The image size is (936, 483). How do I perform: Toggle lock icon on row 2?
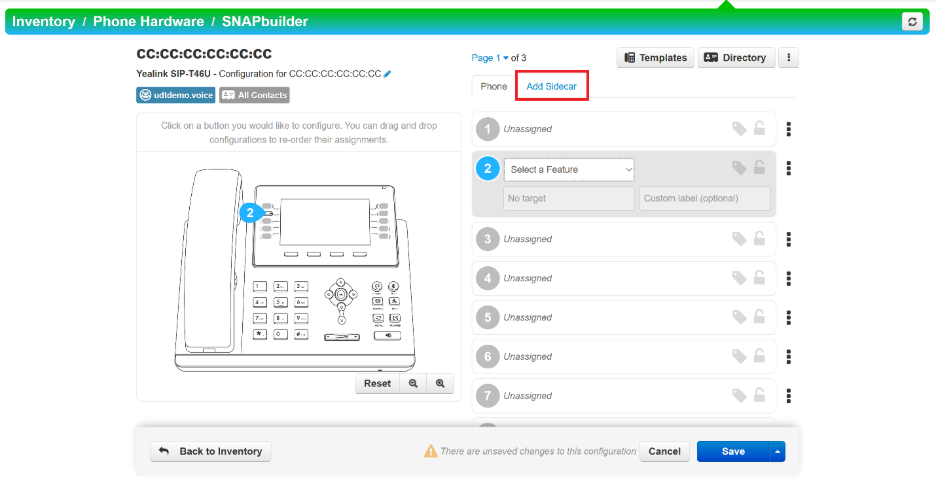pyautogui.click(x=759, y=168)
